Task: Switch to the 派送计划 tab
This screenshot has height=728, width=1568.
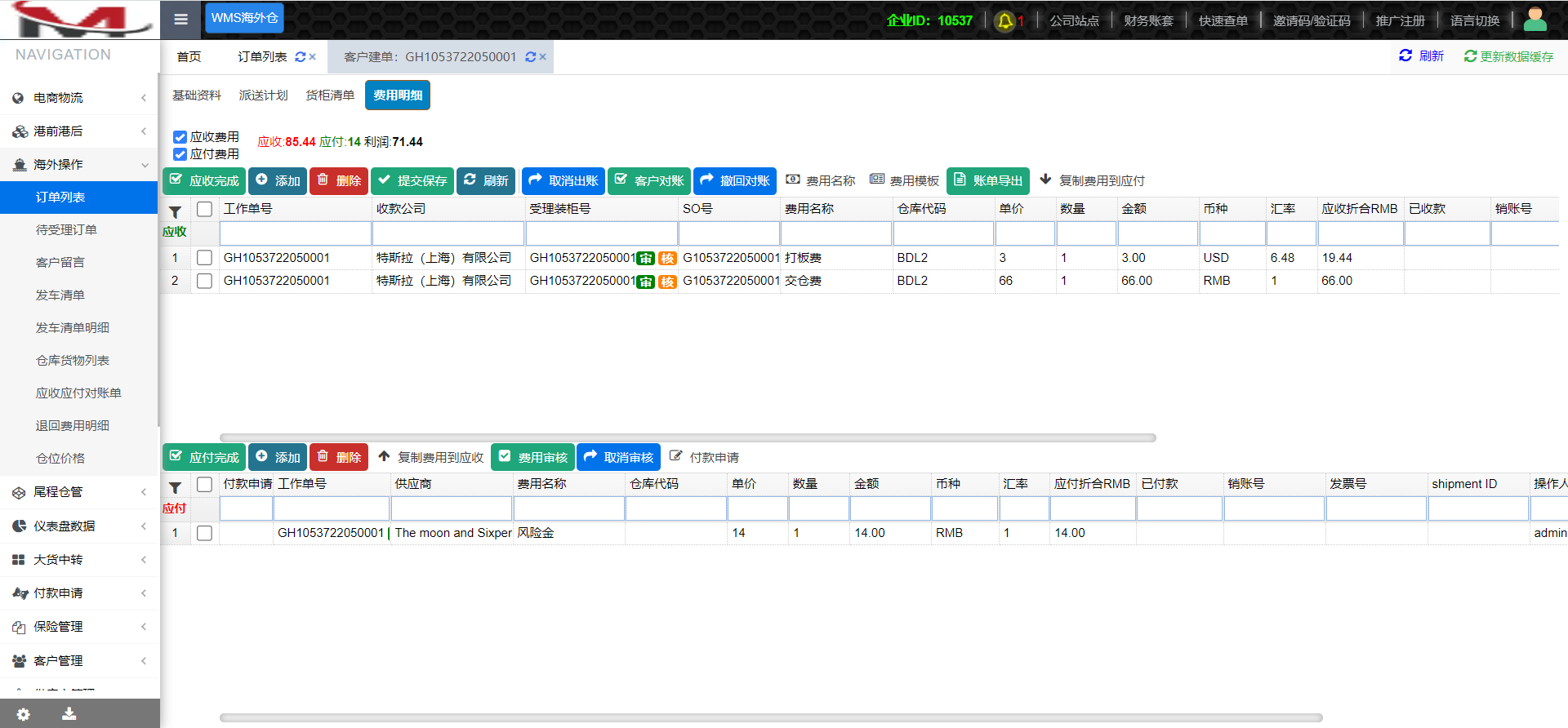Action: (263, 95)
